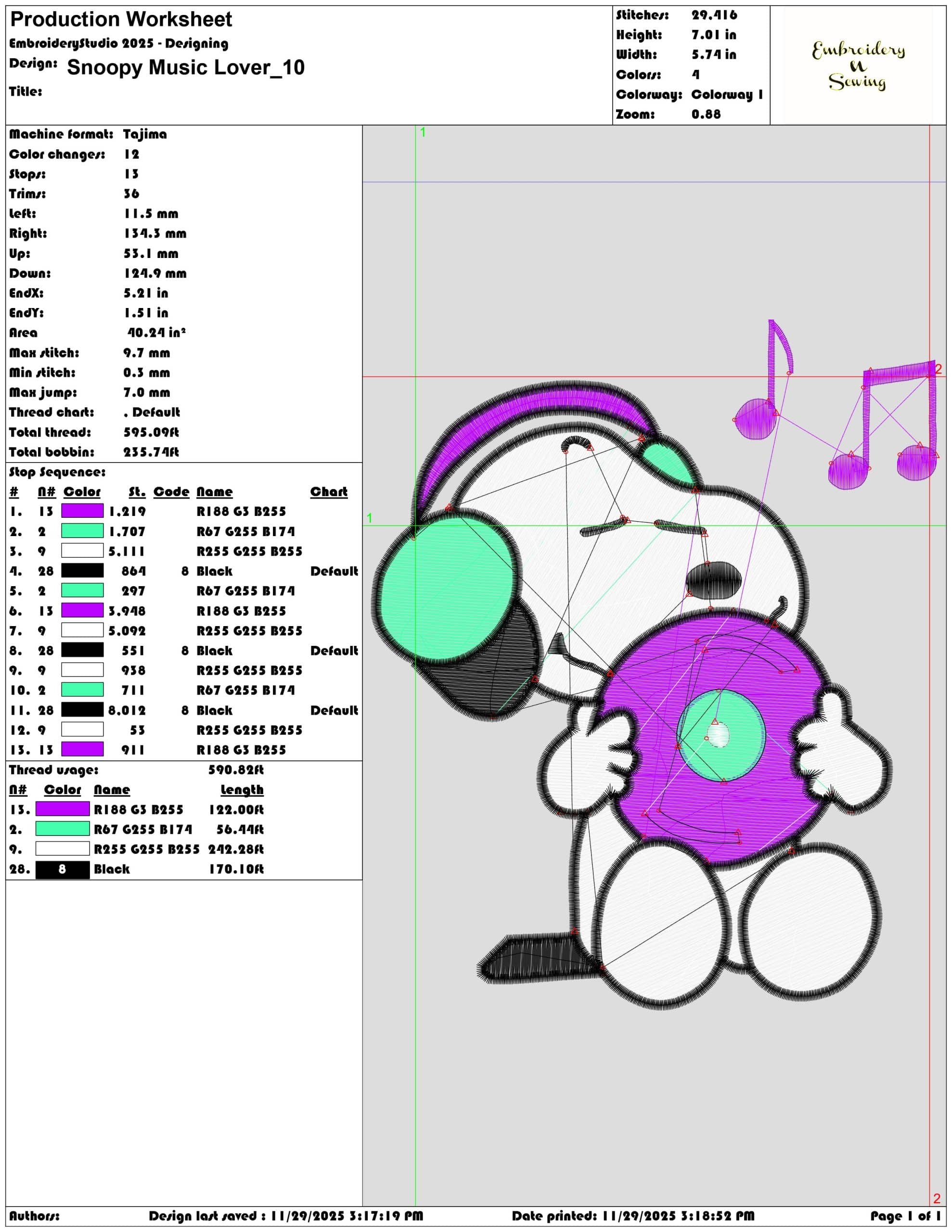
Task: Click the Embroidery N Sewing logo
Action: tap(858, 65)
